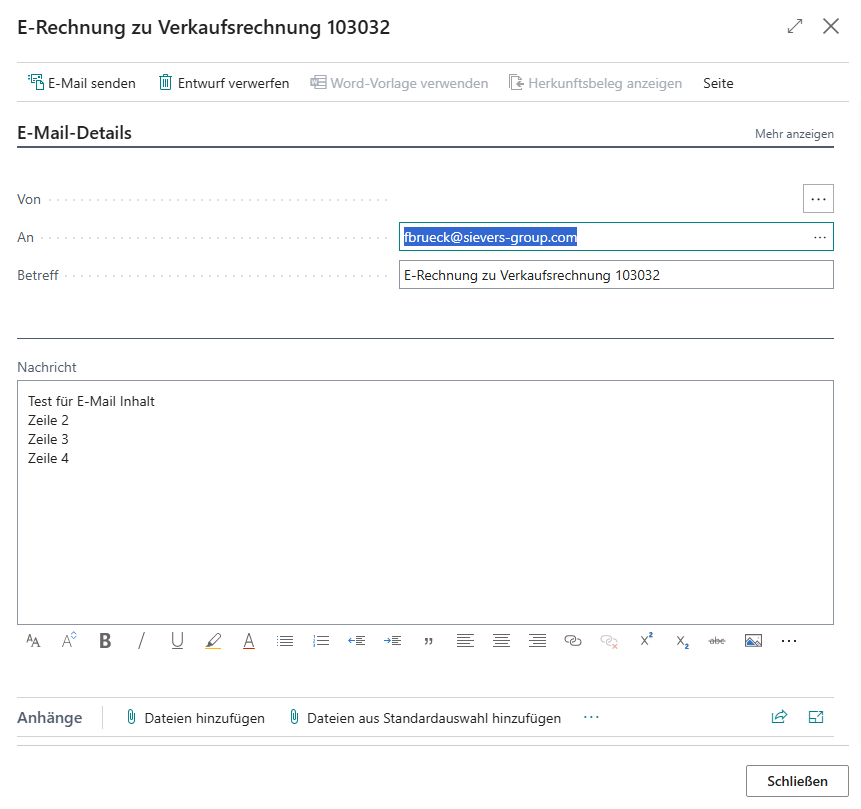Apply superscript formatting
Screen dimensions: 861x809
(645, 640)
